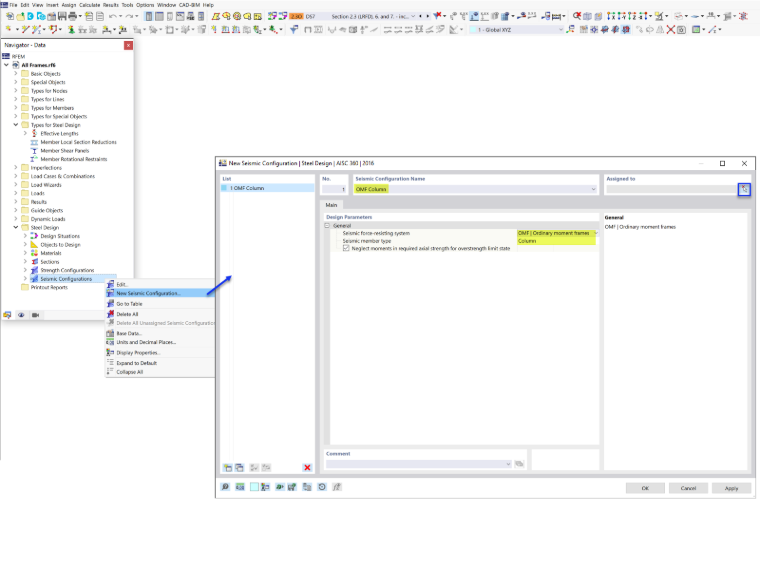The width and height of the screenshot is (760, 570).
Task: Click the OK button
Action: [x=645, y=488]
